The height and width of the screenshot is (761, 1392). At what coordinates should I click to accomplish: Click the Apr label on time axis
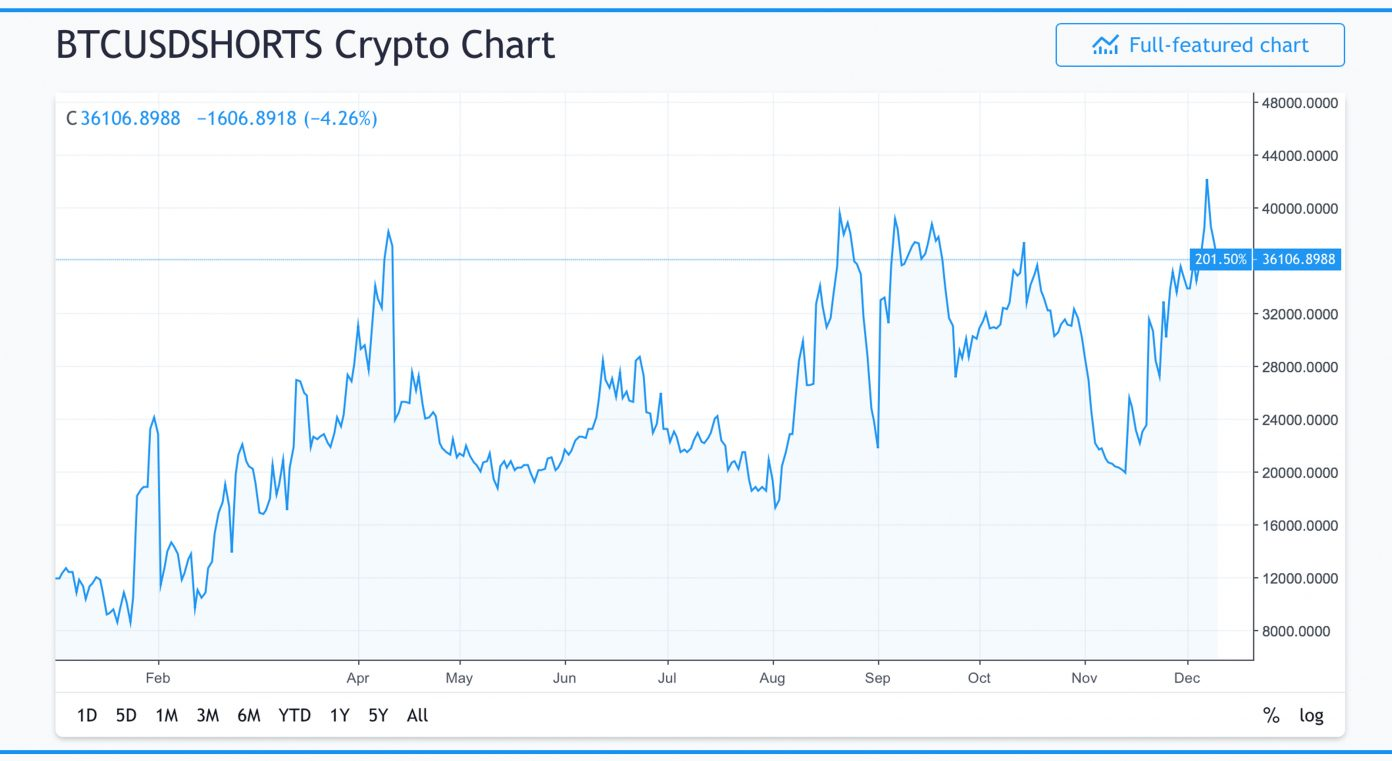click(x=358, y=678)
